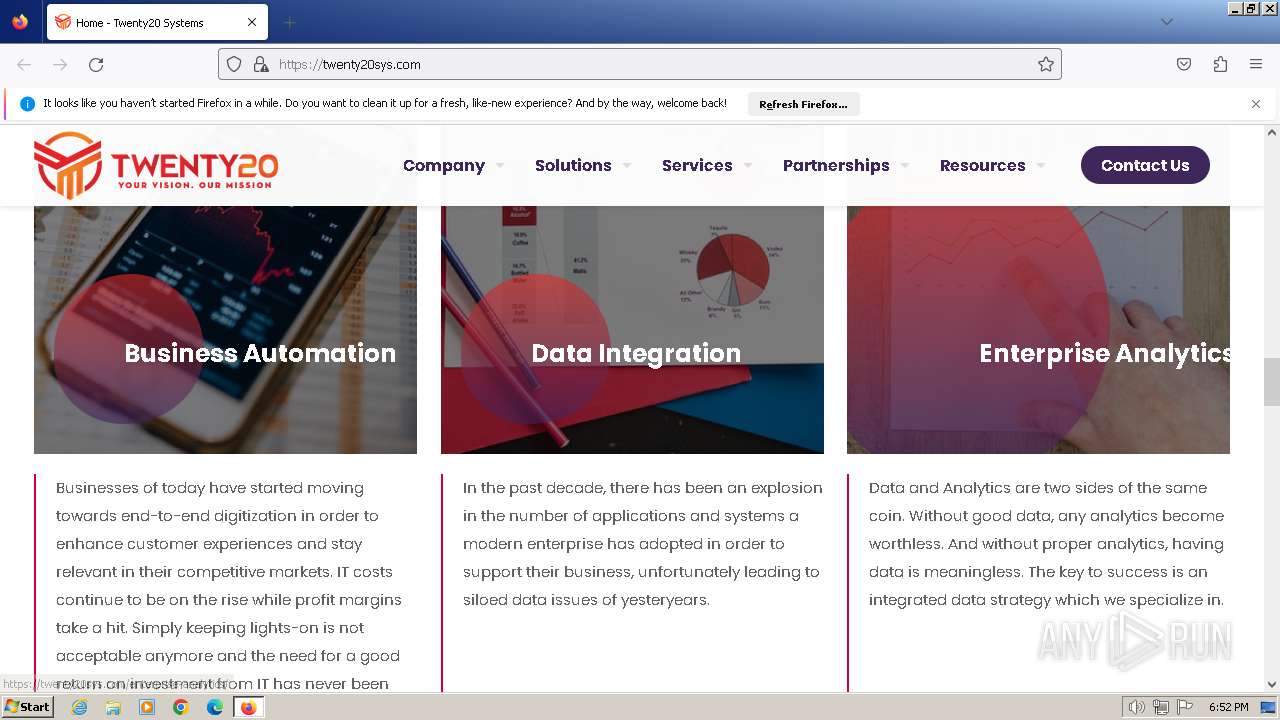The height and width of the screenshot is (720, 1280).
Task: Open the Action Center flag icon
Action: tap(1185, 707)
